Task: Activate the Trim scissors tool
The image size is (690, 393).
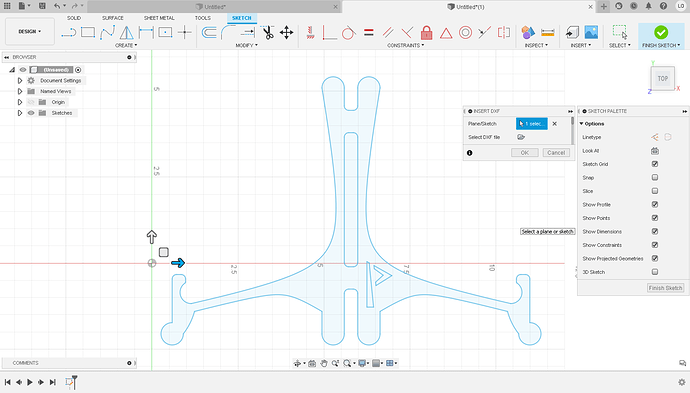Action: coord(267,33)
